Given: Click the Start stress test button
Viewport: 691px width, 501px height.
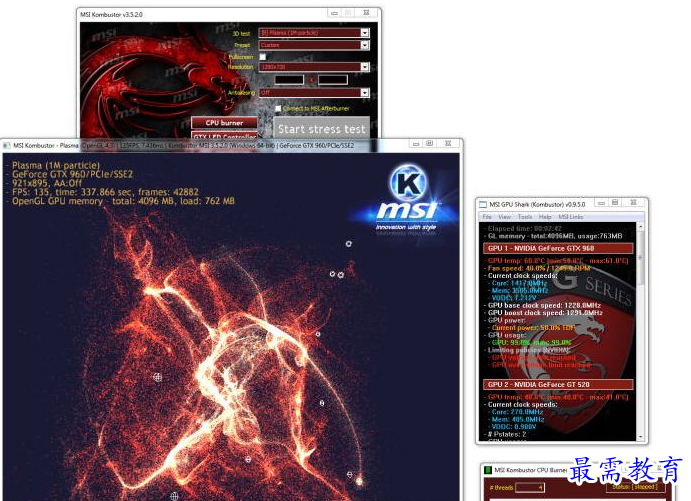Looking at the screenshot, I should [322, 129].
